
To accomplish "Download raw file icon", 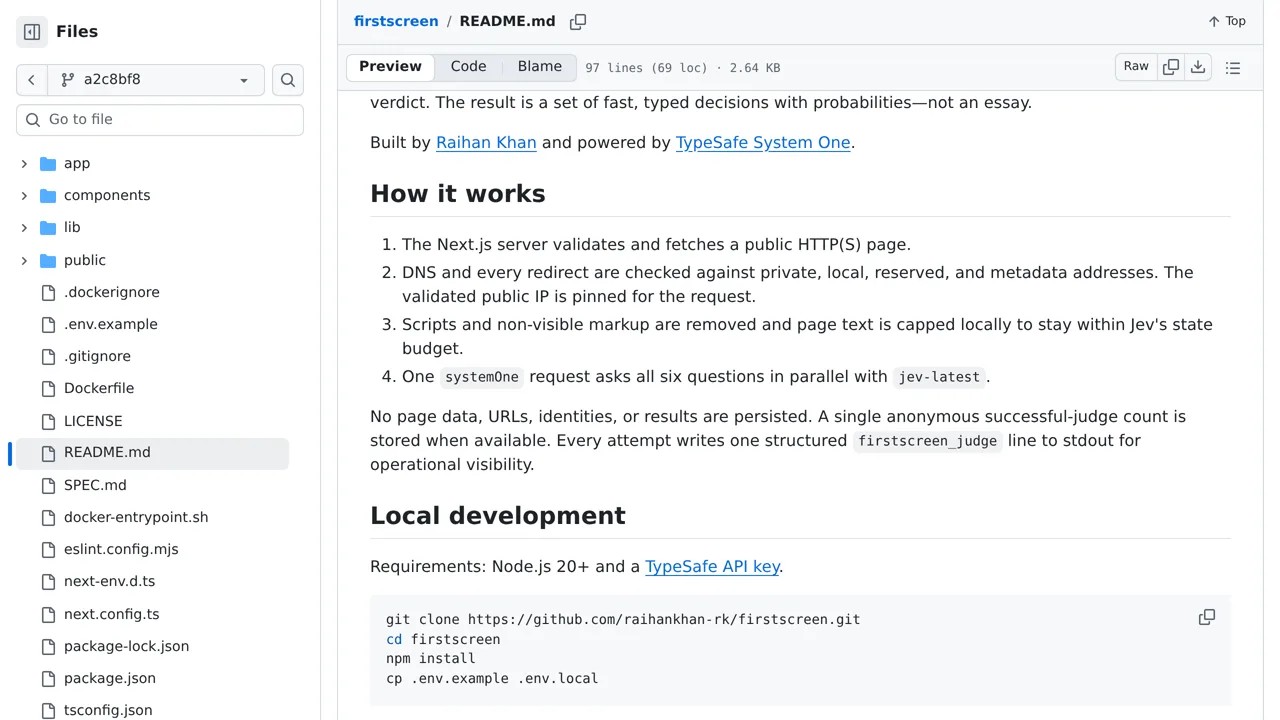I will [x=1198, y=67].
